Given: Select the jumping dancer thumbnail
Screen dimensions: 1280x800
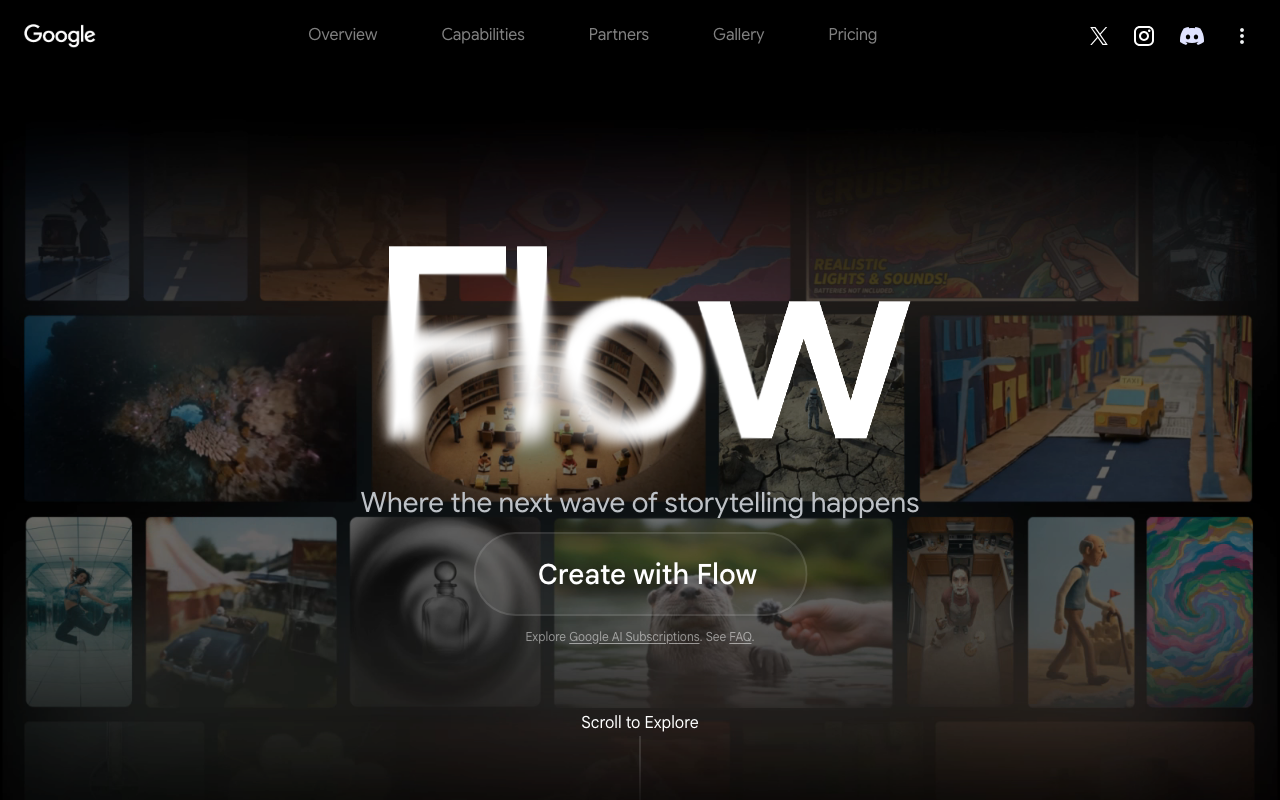Looking at the screenshot, I should click(x=79, y=612).
